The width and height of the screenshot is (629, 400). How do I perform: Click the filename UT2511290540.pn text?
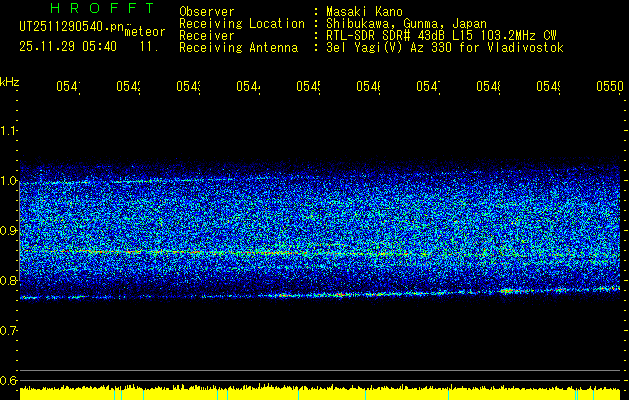72,26
